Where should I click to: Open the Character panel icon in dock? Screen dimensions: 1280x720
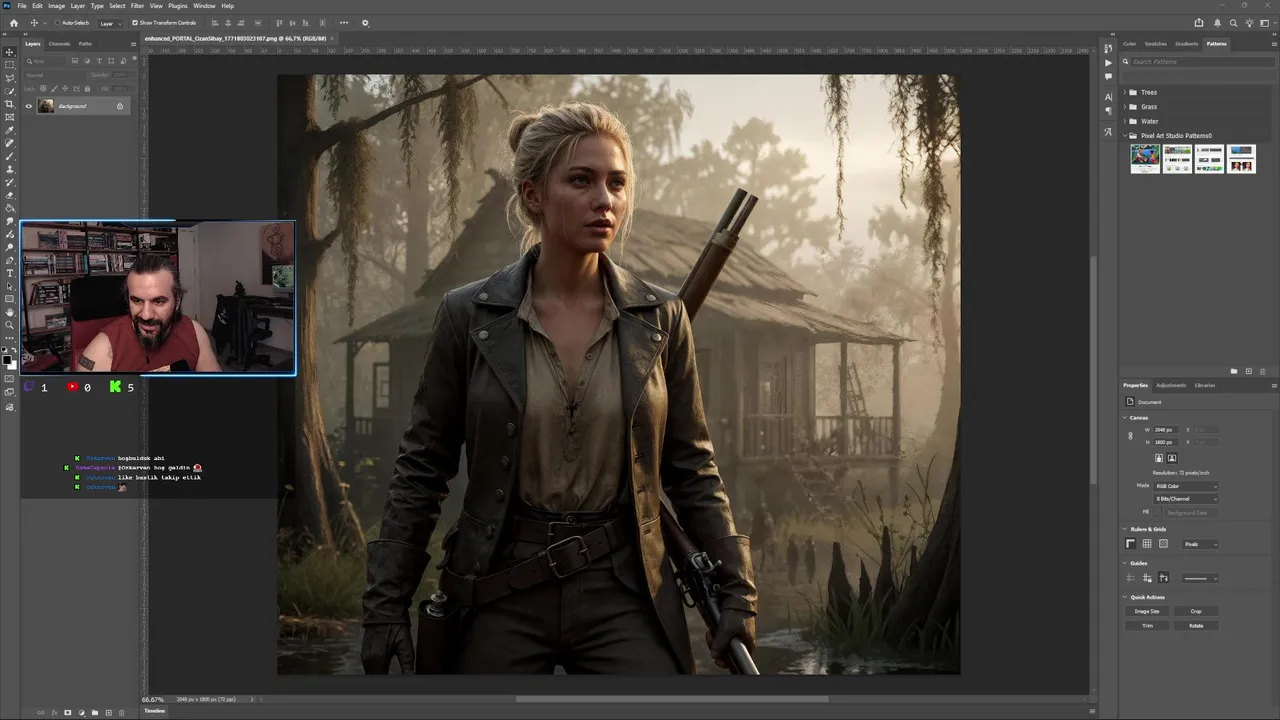tap(1108, 97)
